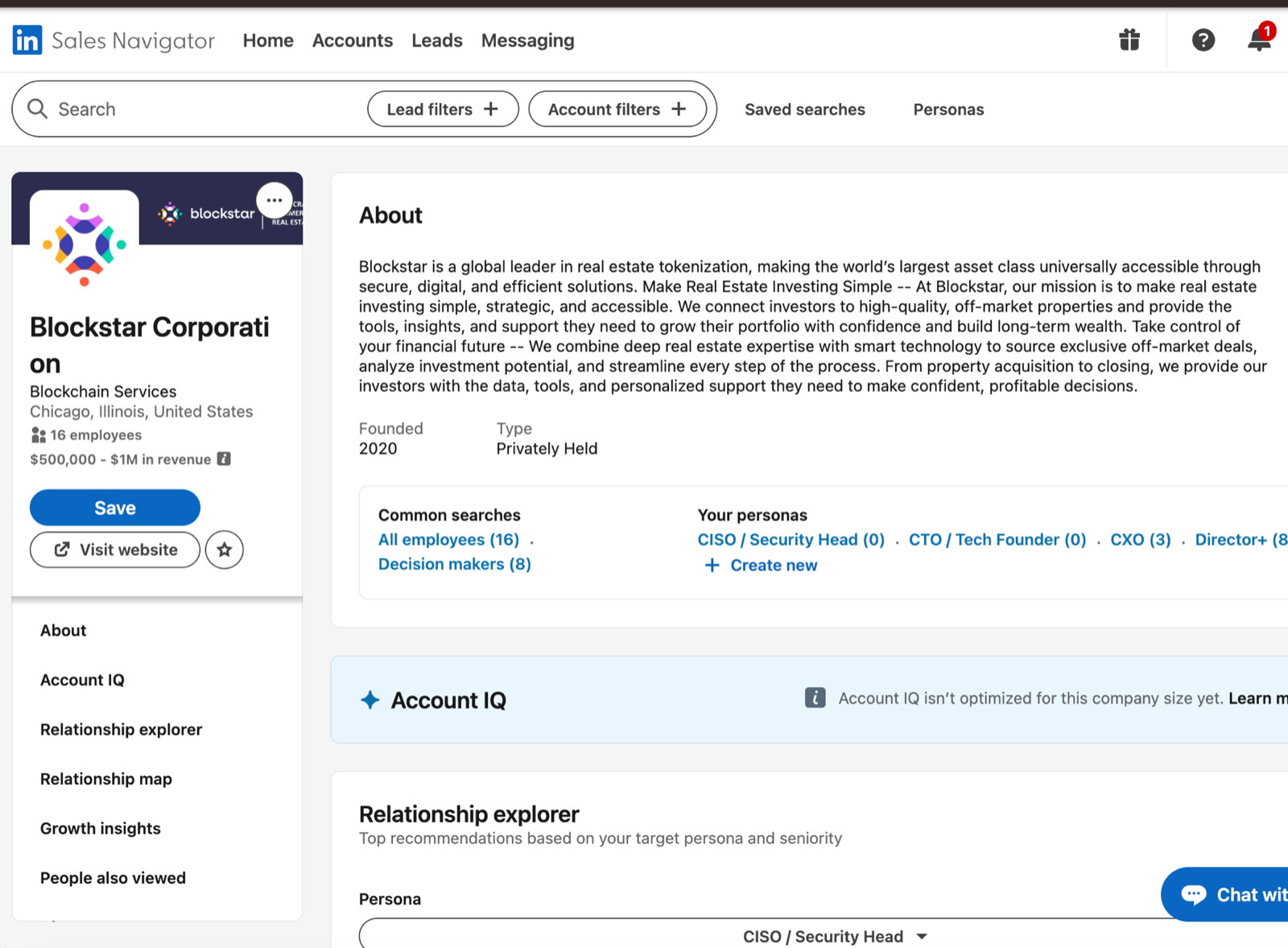
Task: Open the Leads tab
Action: pyautogui.click(x=437, y=40)
